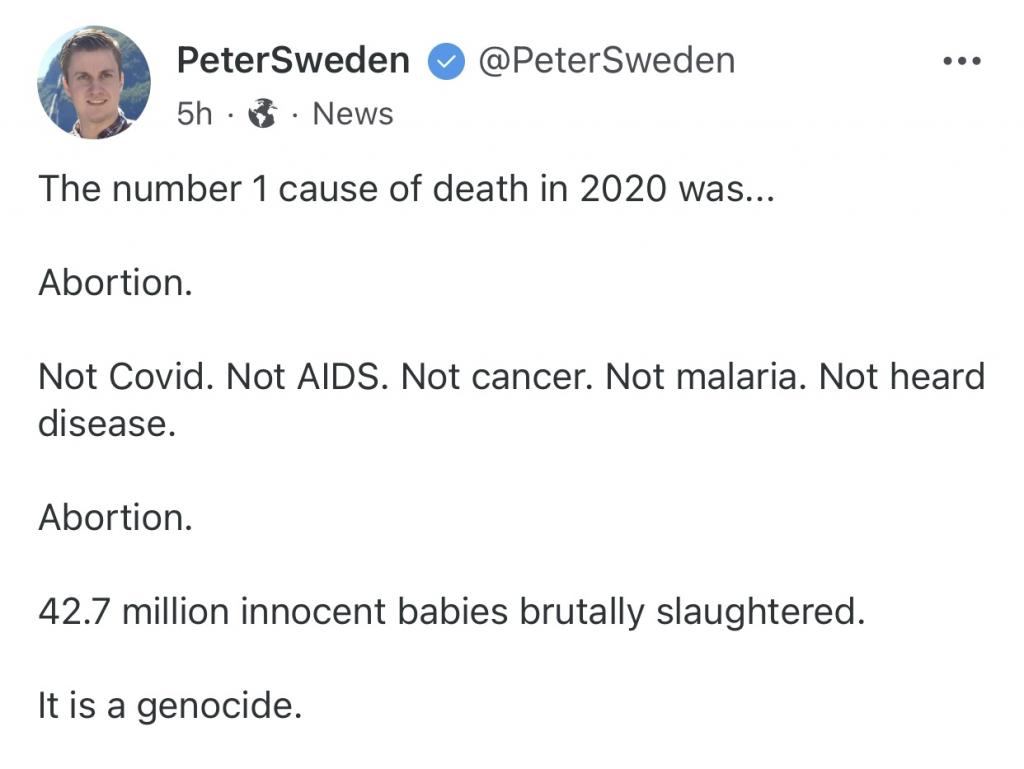
Task: Open the three-dot more options menu
Action: point(962,61)
